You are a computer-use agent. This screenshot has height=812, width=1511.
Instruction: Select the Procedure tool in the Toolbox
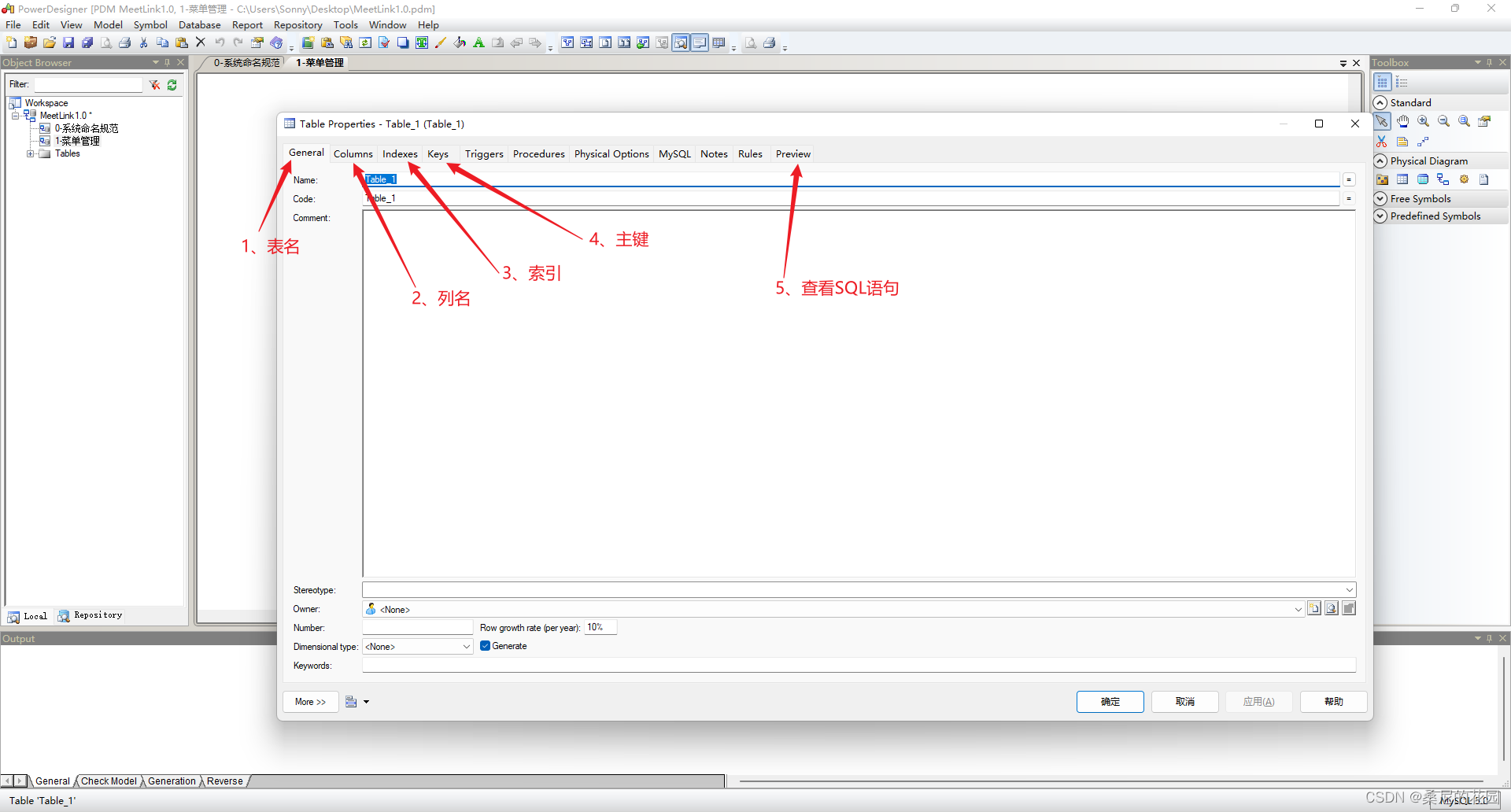1464,179
